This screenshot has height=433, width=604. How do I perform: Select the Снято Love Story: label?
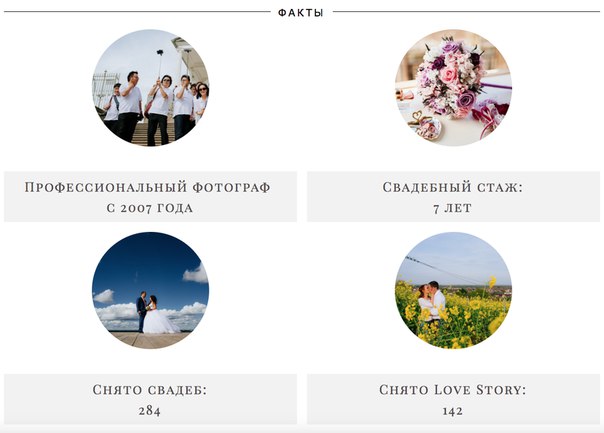coord(453,389)
